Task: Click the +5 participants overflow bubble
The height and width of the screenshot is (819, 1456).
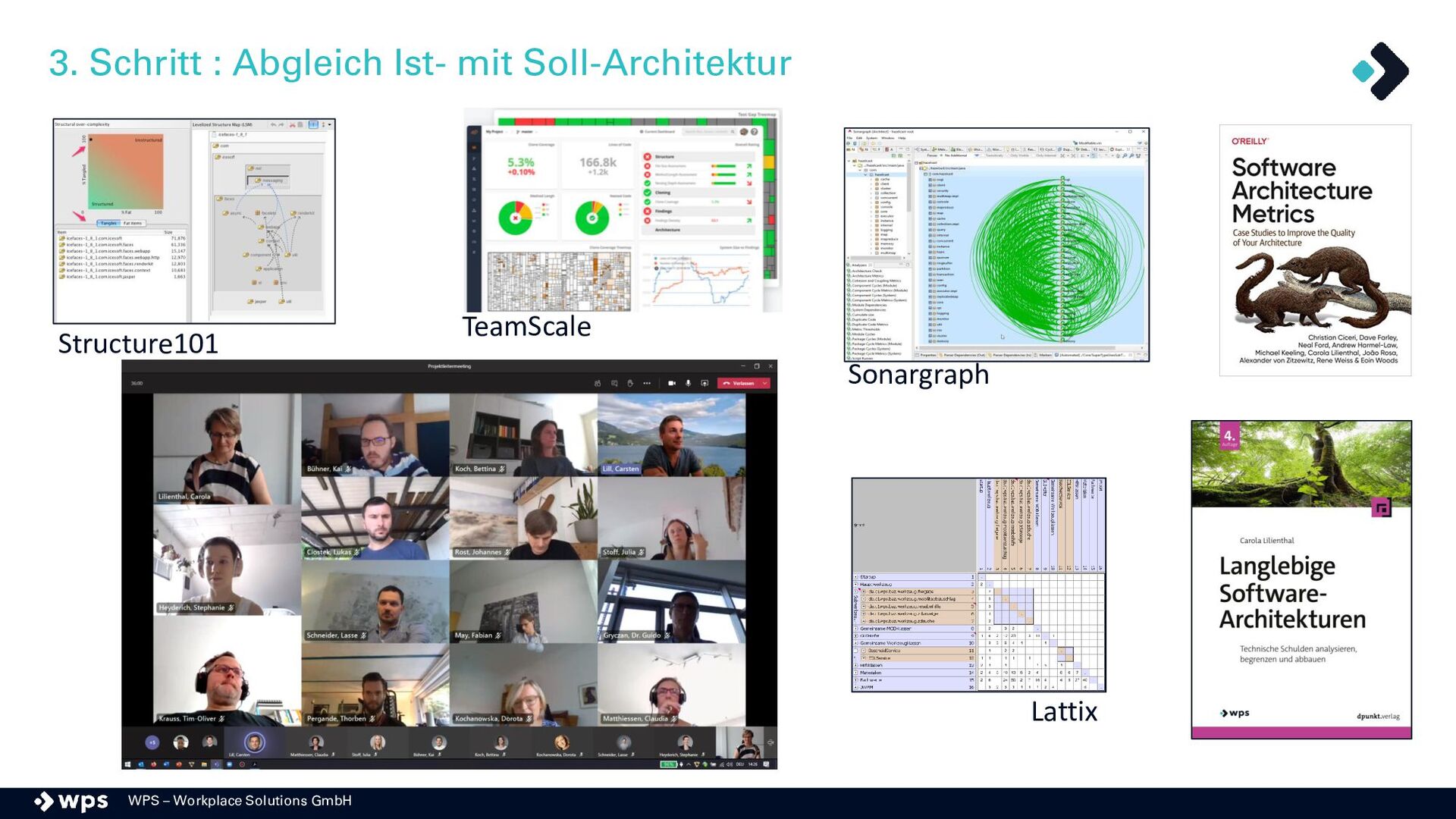Action: click(152, 742)
